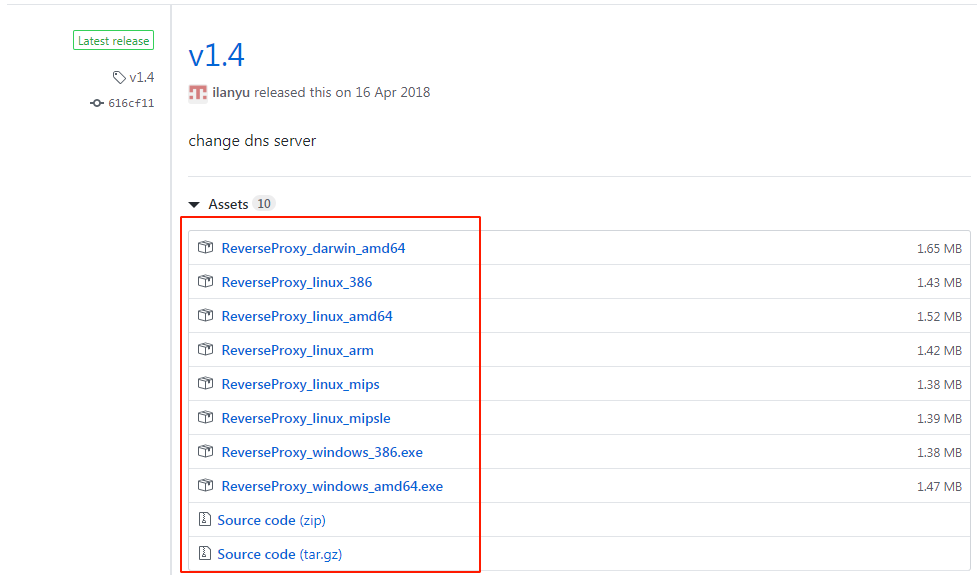977x575 pixels.
Task: Click the 1.65 MB size text
Action: 939,249
